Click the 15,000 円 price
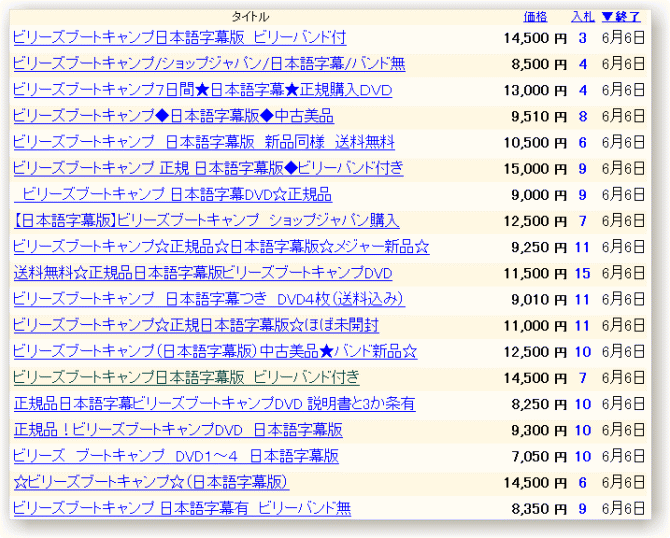The width and height of the screenshot is (670, 538). 535,169
